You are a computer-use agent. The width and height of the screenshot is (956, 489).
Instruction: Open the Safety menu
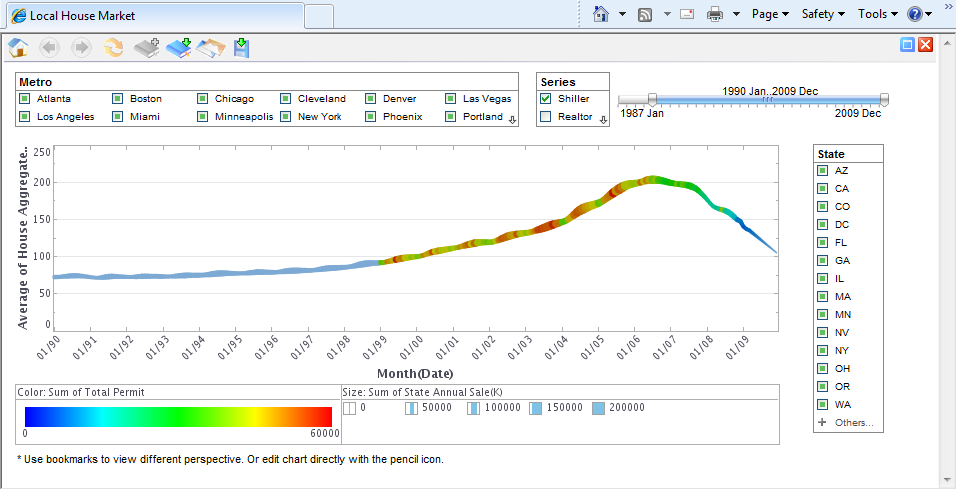822,14
